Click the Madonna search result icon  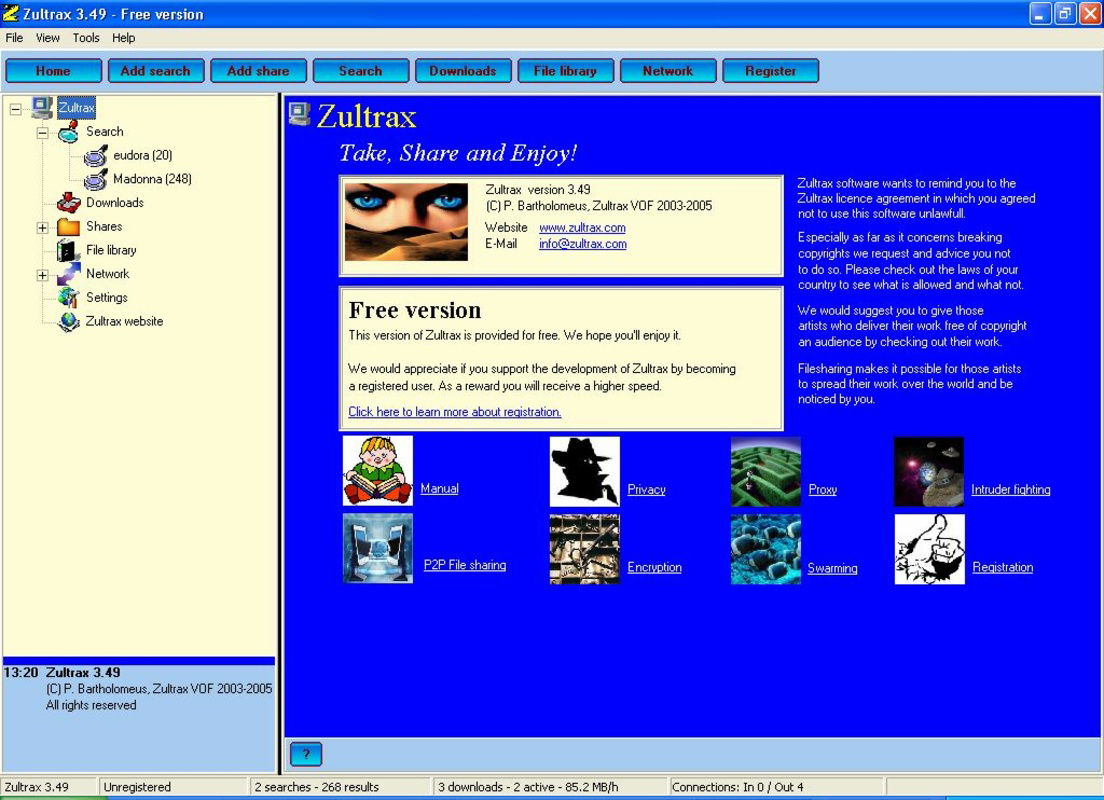pos(96,180)
